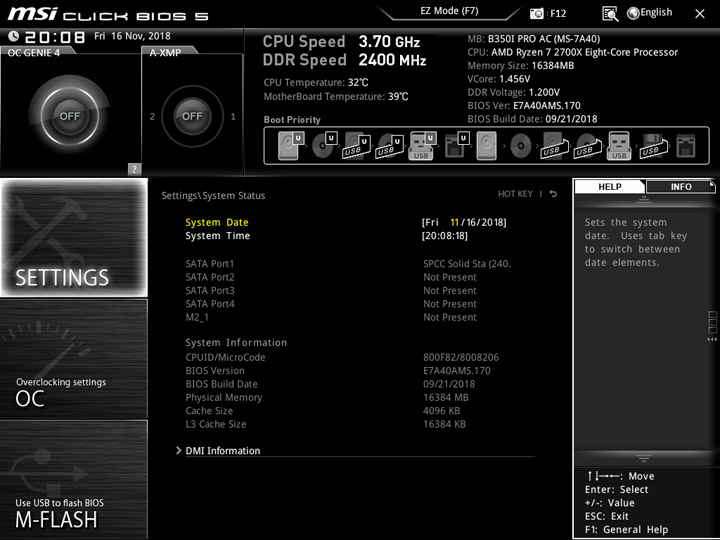The image size is (720, 540).
Task: Open the OC overclocking settings section
Action: (x=74, y=359)
